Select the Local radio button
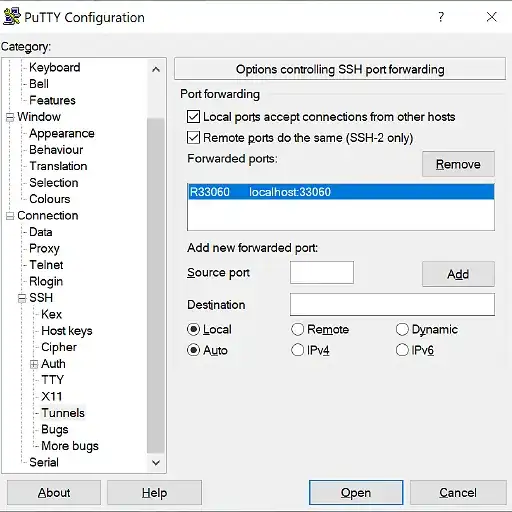Screen dimensions: 512x512 (x=193, y=329)
